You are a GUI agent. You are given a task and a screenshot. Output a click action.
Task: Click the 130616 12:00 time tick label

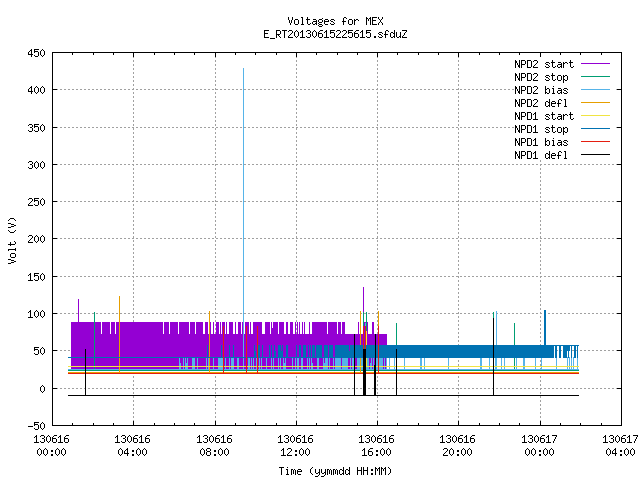click(295, 446)
